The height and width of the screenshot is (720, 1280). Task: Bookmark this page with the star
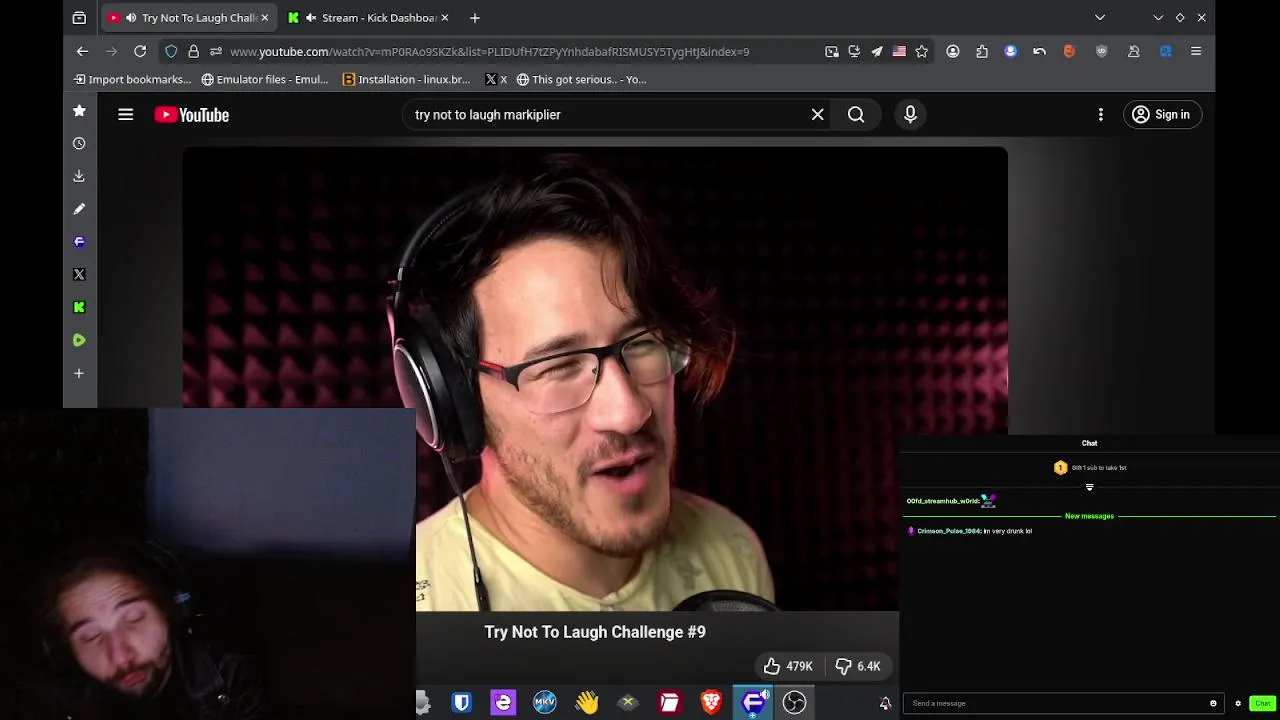click(x=922, y=51)
